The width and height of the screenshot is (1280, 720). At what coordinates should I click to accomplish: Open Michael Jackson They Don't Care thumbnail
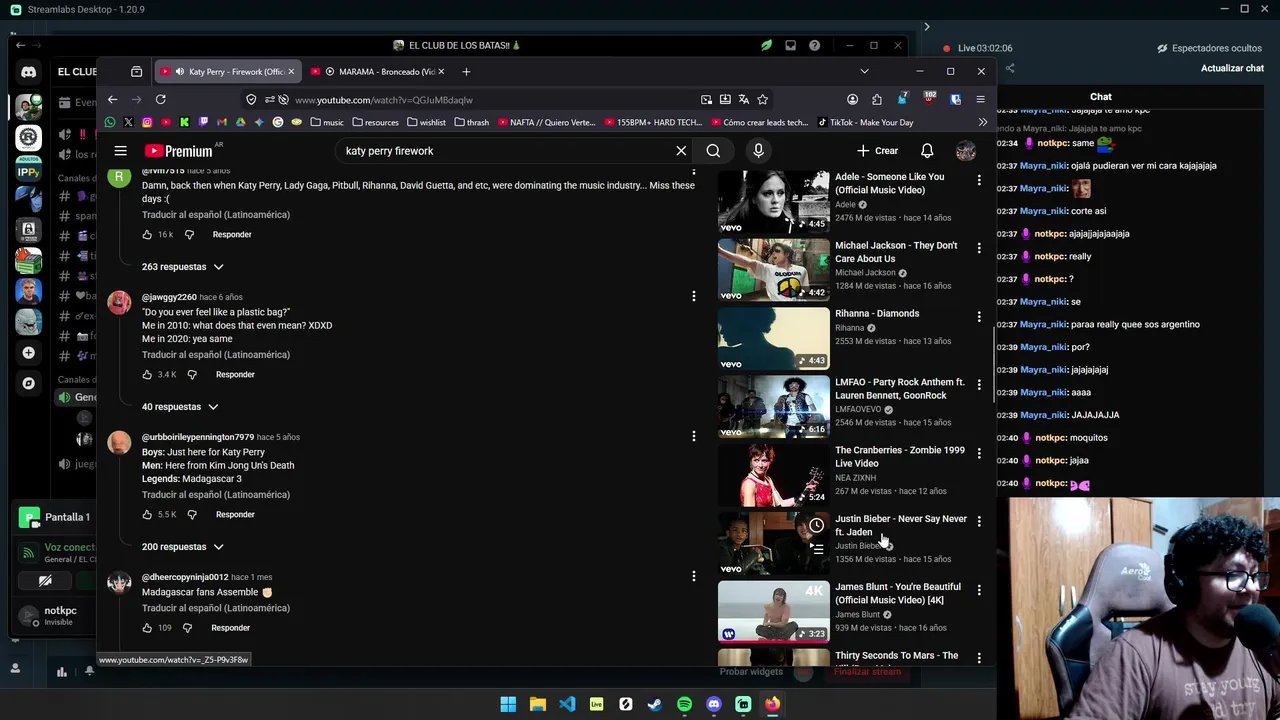(773, 269)
